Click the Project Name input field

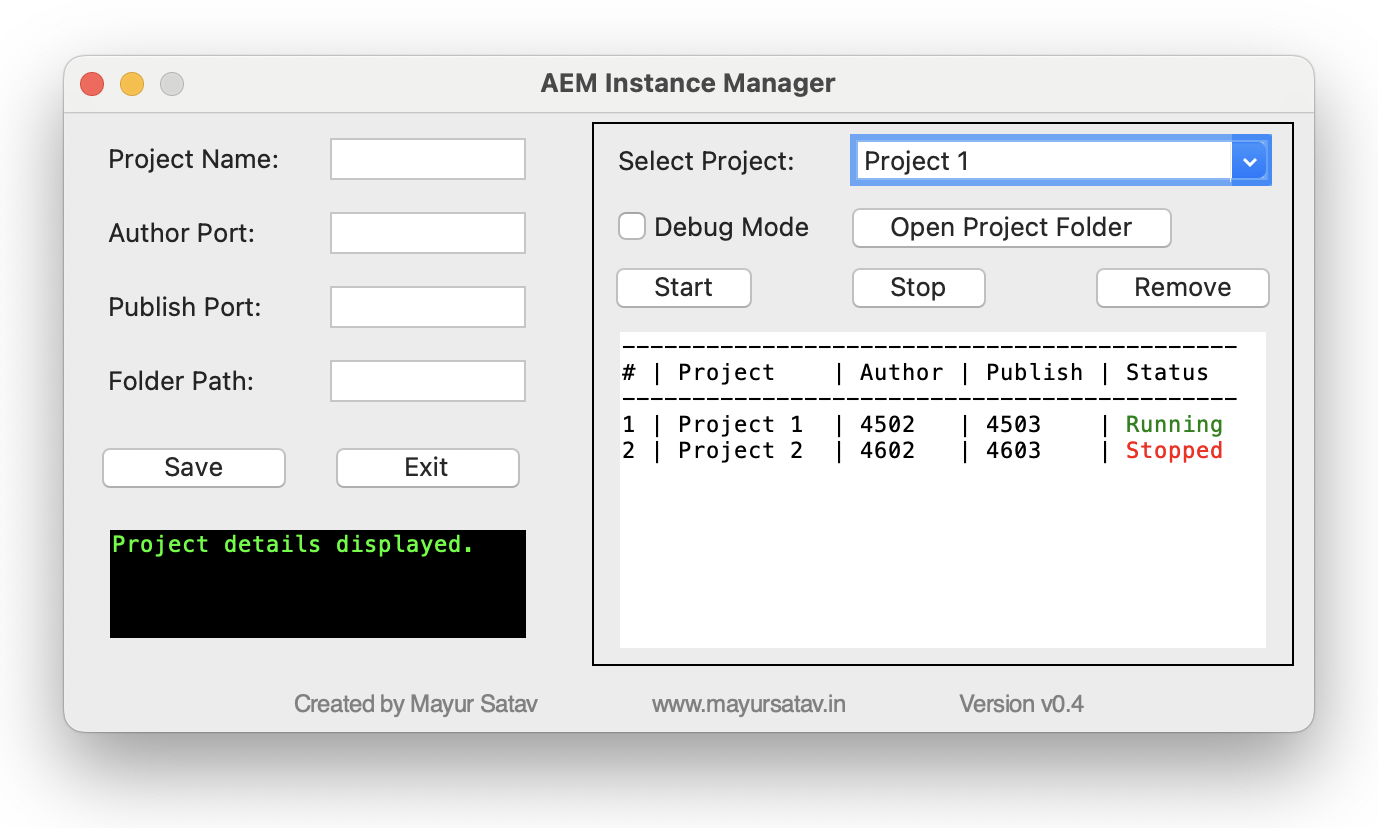427,158
